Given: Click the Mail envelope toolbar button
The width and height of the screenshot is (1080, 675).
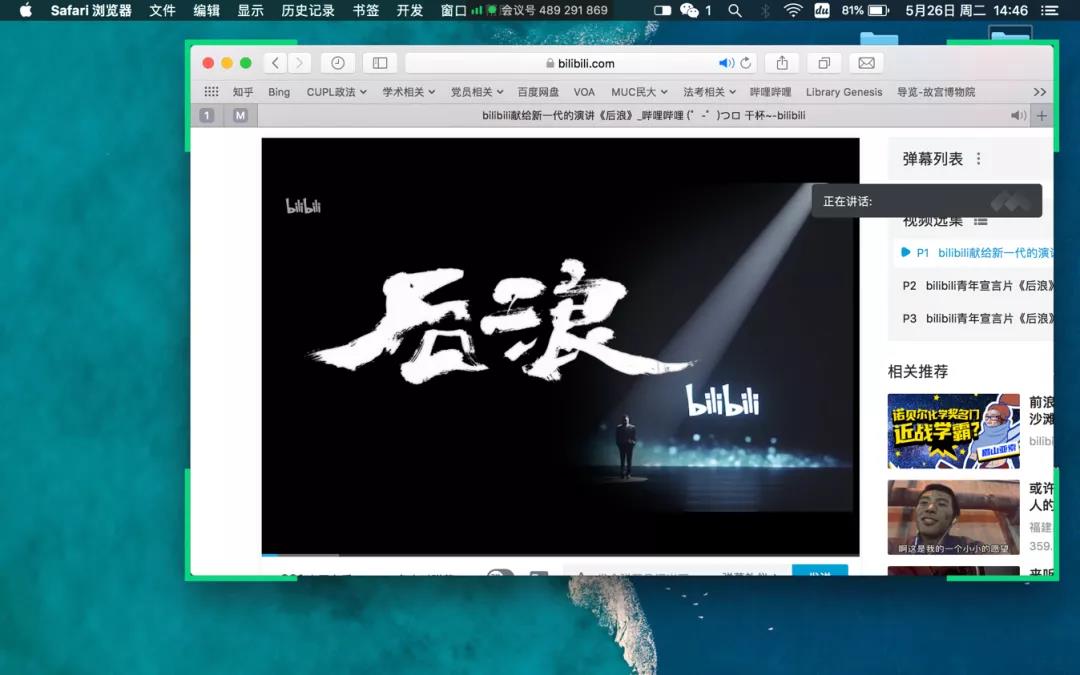Looking at the screenshot, I should pos(866,63).
